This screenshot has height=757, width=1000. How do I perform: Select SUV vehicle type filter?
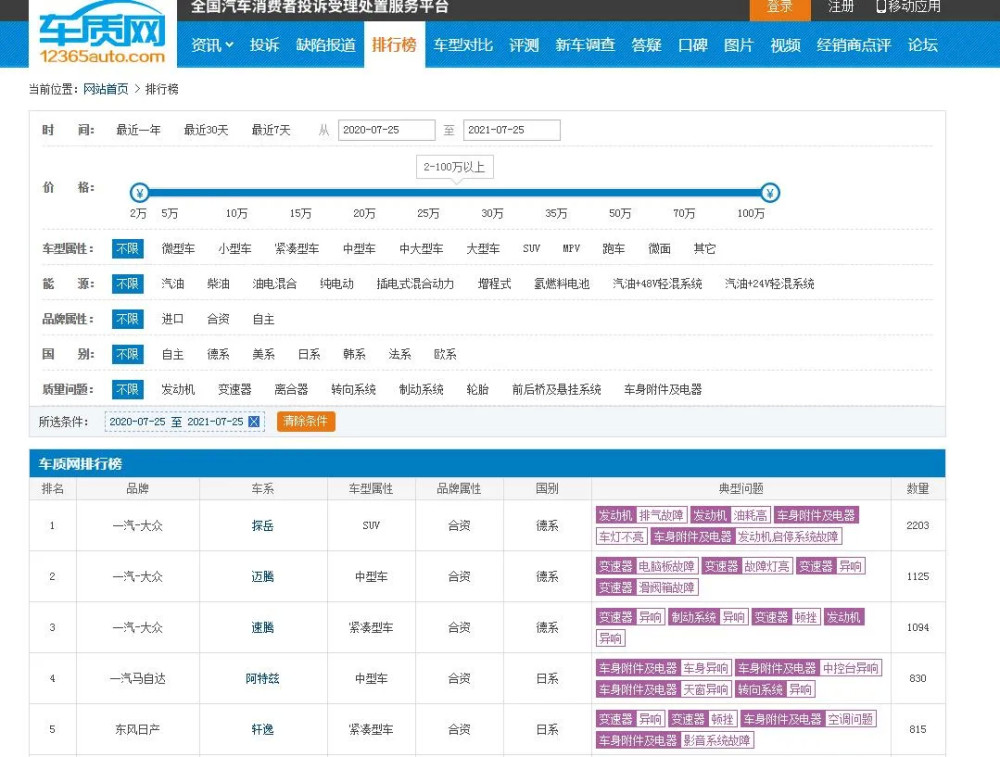tap(531, 249)
